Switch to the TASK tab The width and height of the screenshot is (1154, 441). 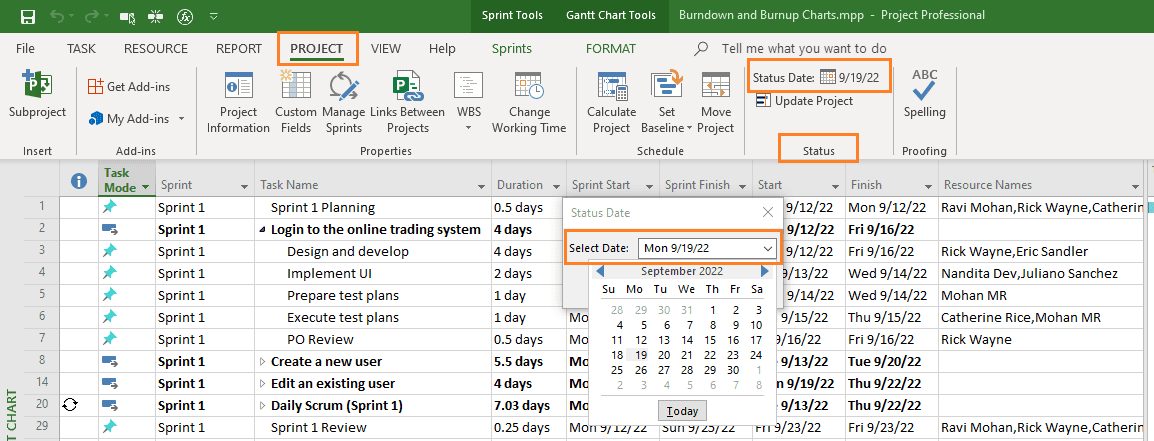pyautogui.click(x=81, y=49)
